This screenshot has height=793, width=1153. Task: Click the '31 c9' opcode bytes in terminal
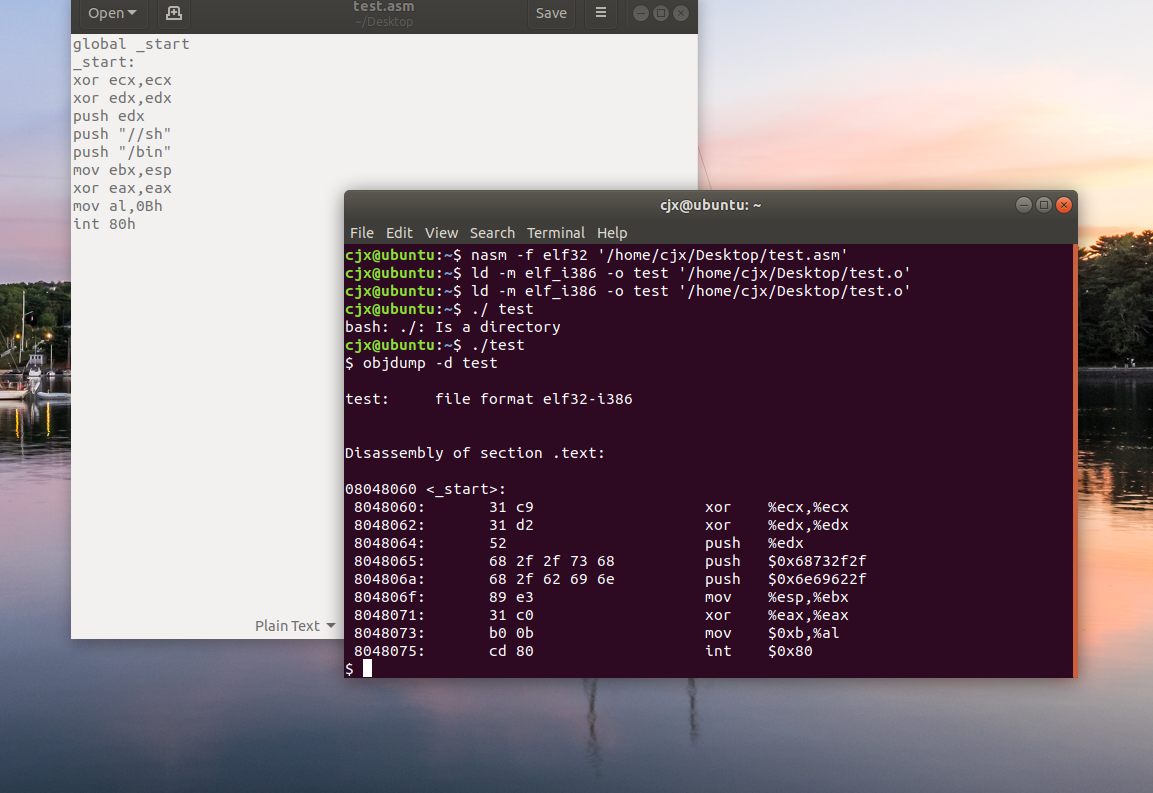[x=511, y=507]
